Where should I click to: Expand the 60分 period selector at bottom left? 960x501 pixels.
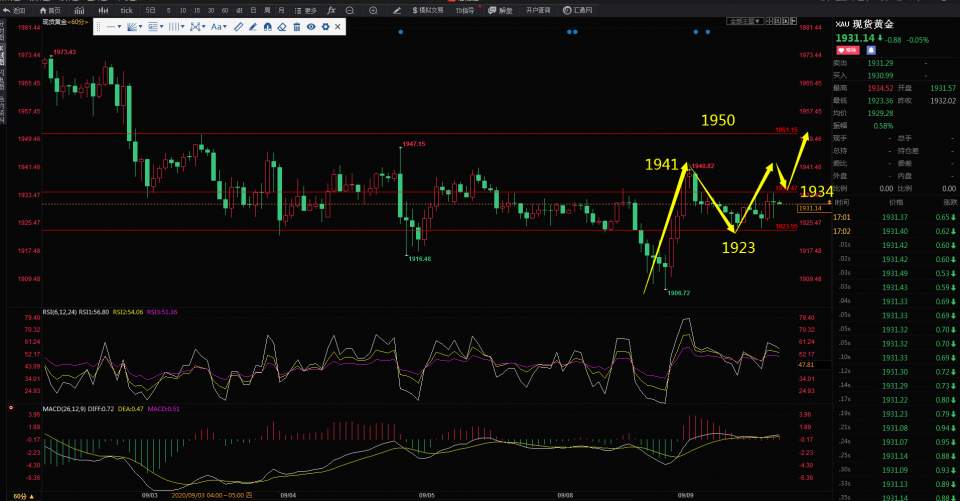pyautogui.click(x=23, y=495)
